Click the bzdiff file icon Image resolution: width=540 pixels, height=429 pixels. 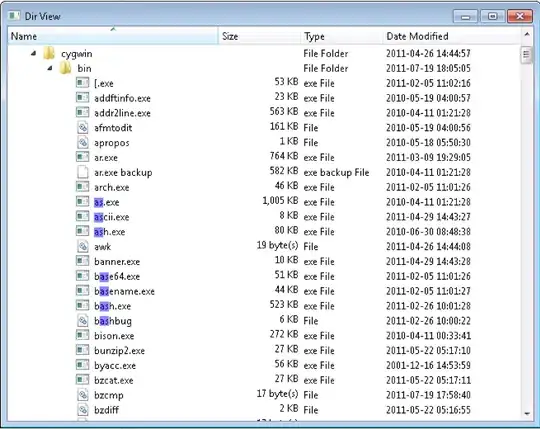[x=83, y=409]
